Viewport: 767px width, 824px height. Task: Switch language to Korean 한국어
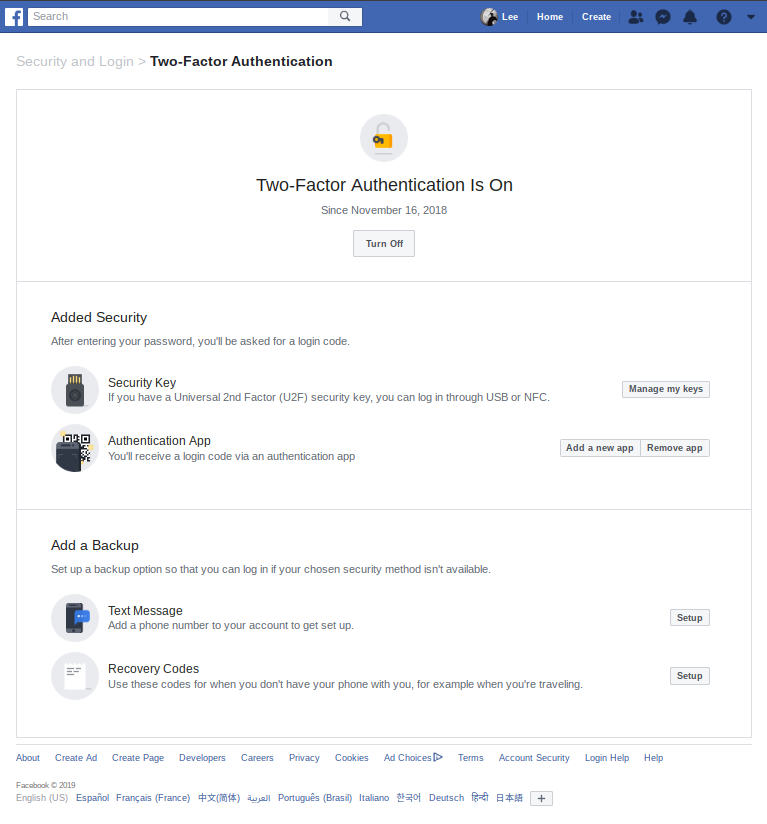click(x=409, y=798)
